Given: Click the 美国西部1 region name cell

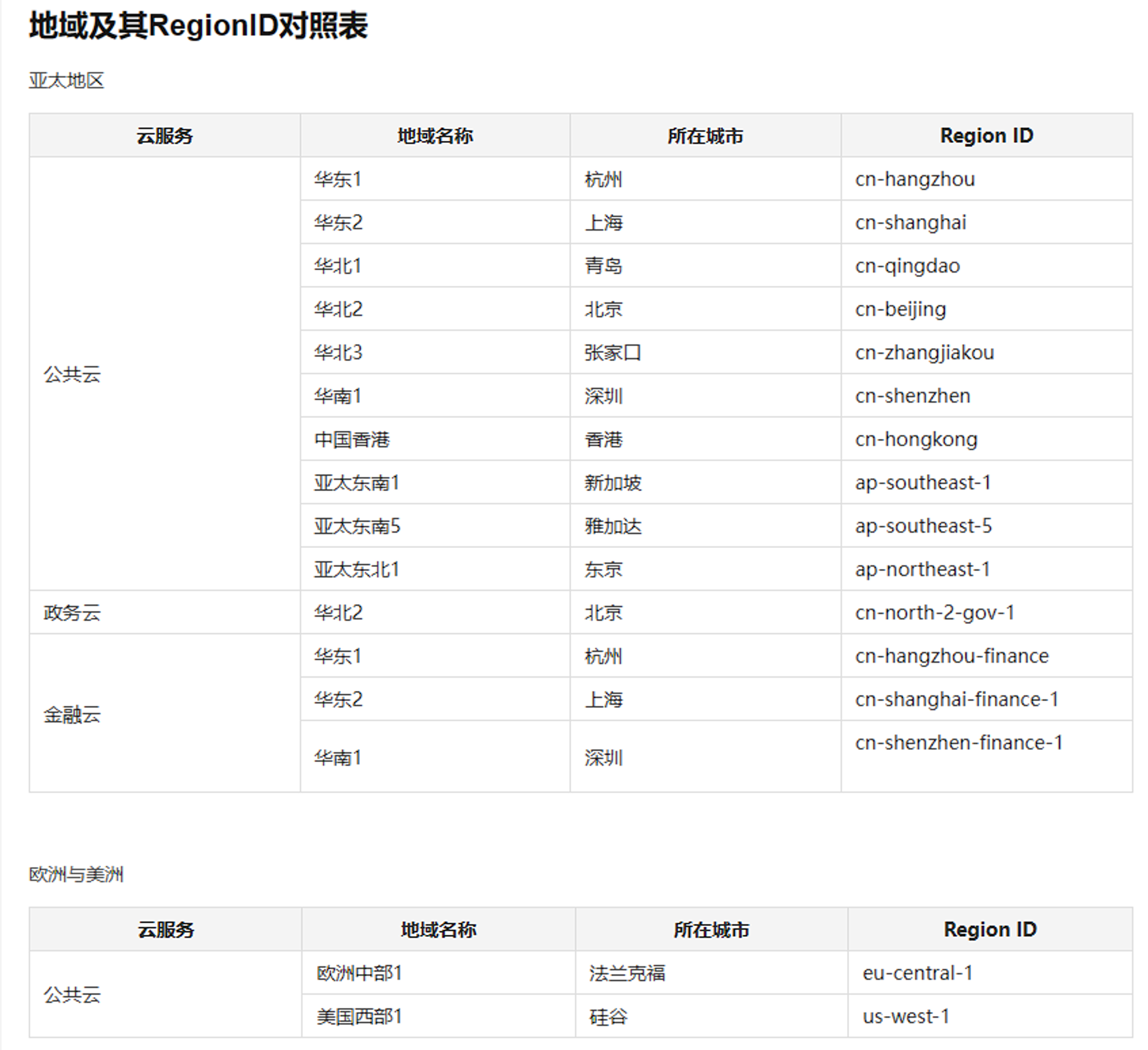Looking at the screenshot, I should (439, 1016).
